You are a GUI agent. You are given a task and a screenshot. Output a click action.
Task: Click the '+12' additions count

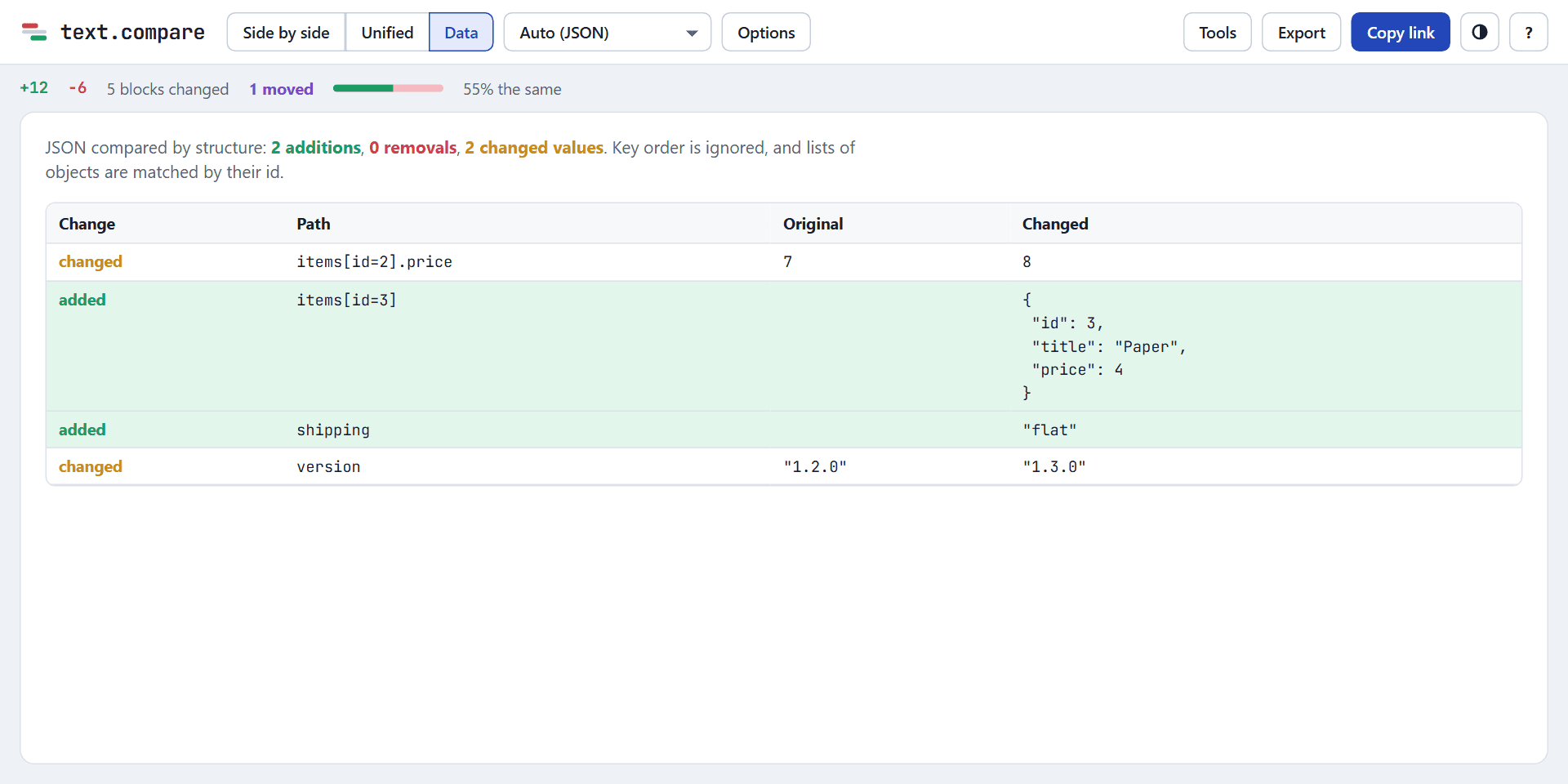(34, 88)
